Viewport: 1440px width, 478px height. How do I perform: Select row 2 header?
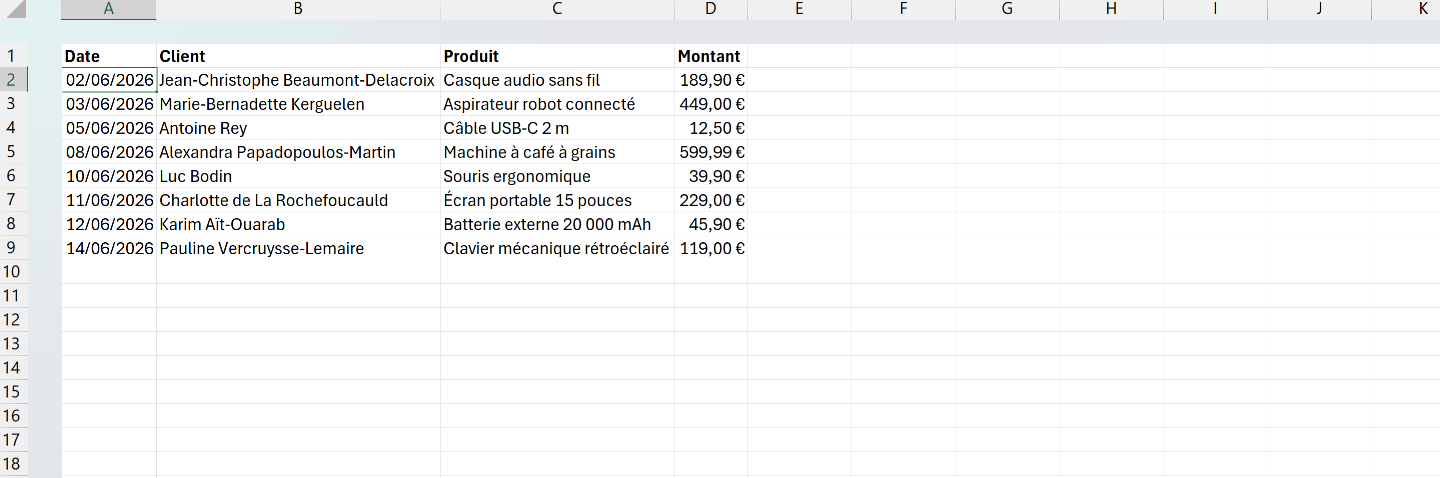14,80
